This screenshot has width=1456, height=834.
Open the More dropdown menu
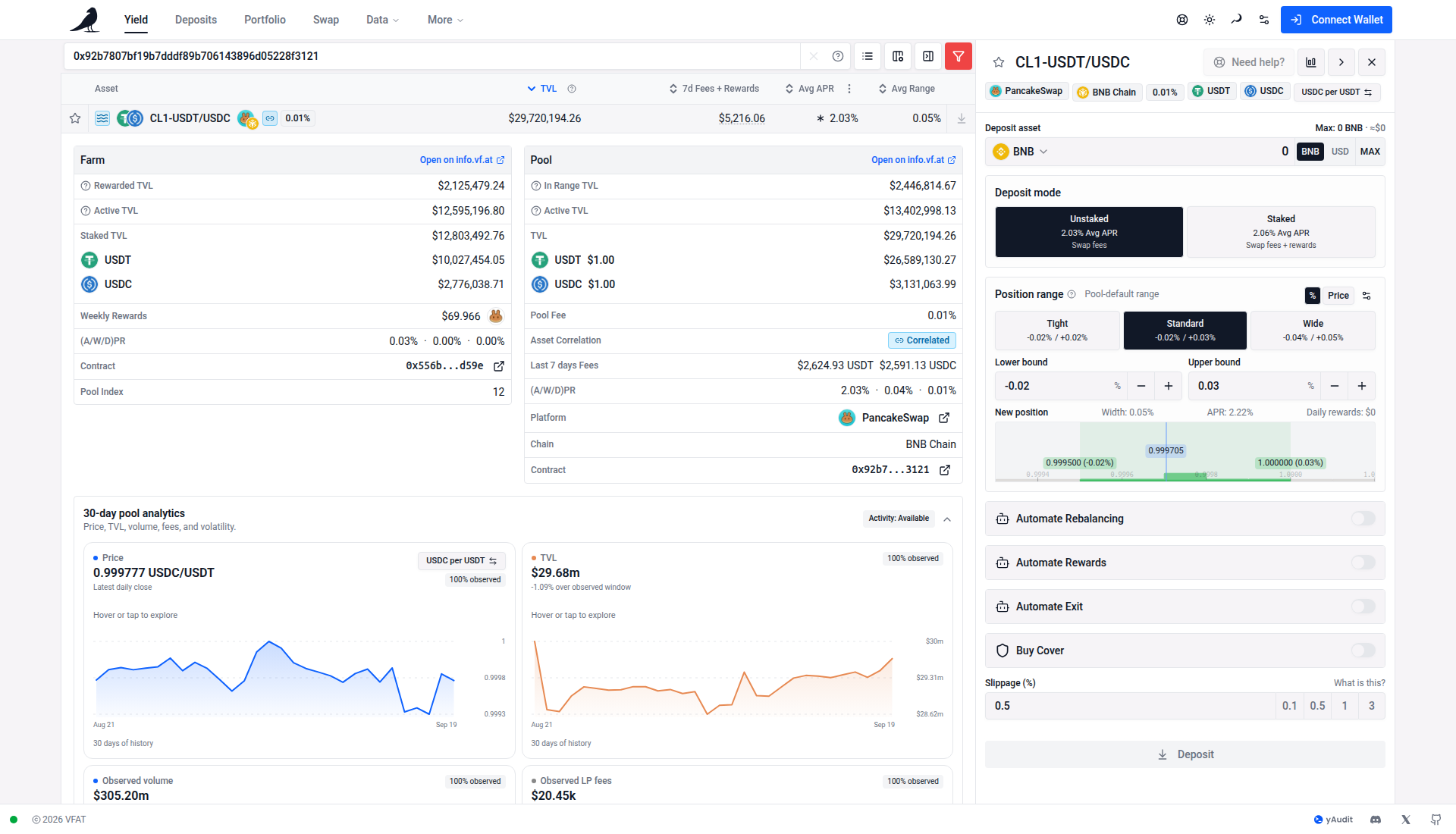click(445, 20)
